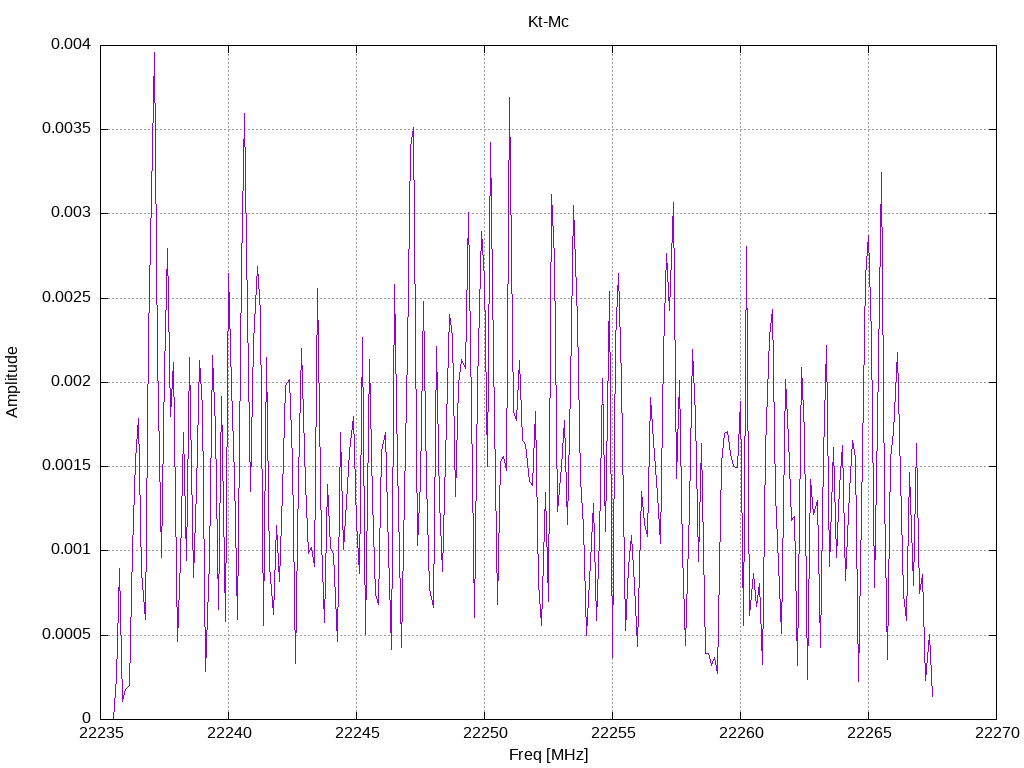Click the y-axis value 0.004
Viewport: 1024px width, 768px height.
tap(71, 44)
